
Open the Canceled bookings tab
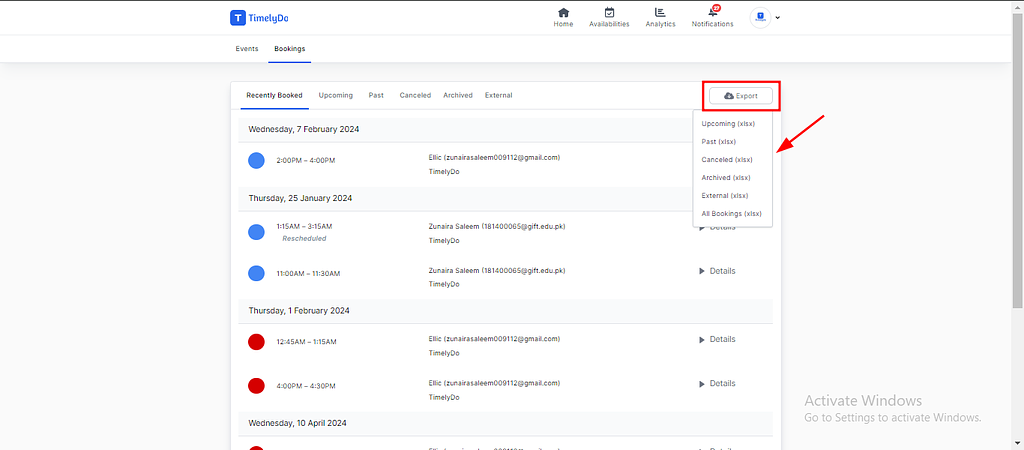click(x=415, y=95)
